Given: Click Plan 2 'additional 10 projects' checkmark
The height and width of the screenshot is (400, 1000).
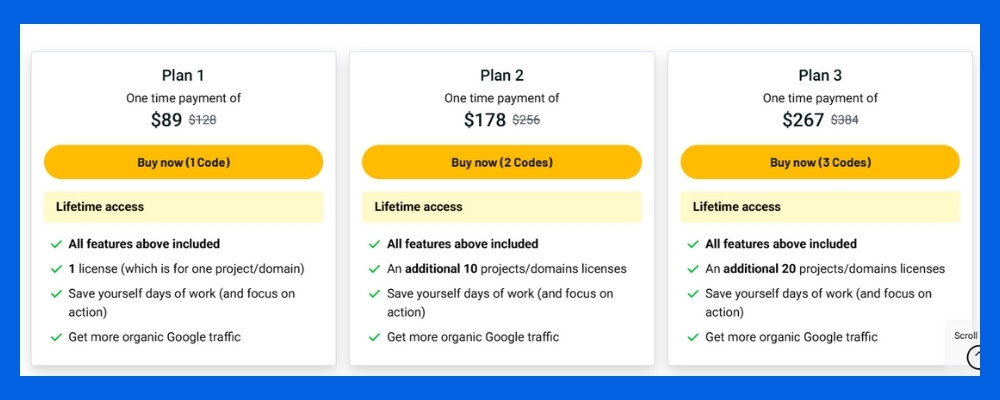Looking at the screenshot, I should (x=374, y=269).
